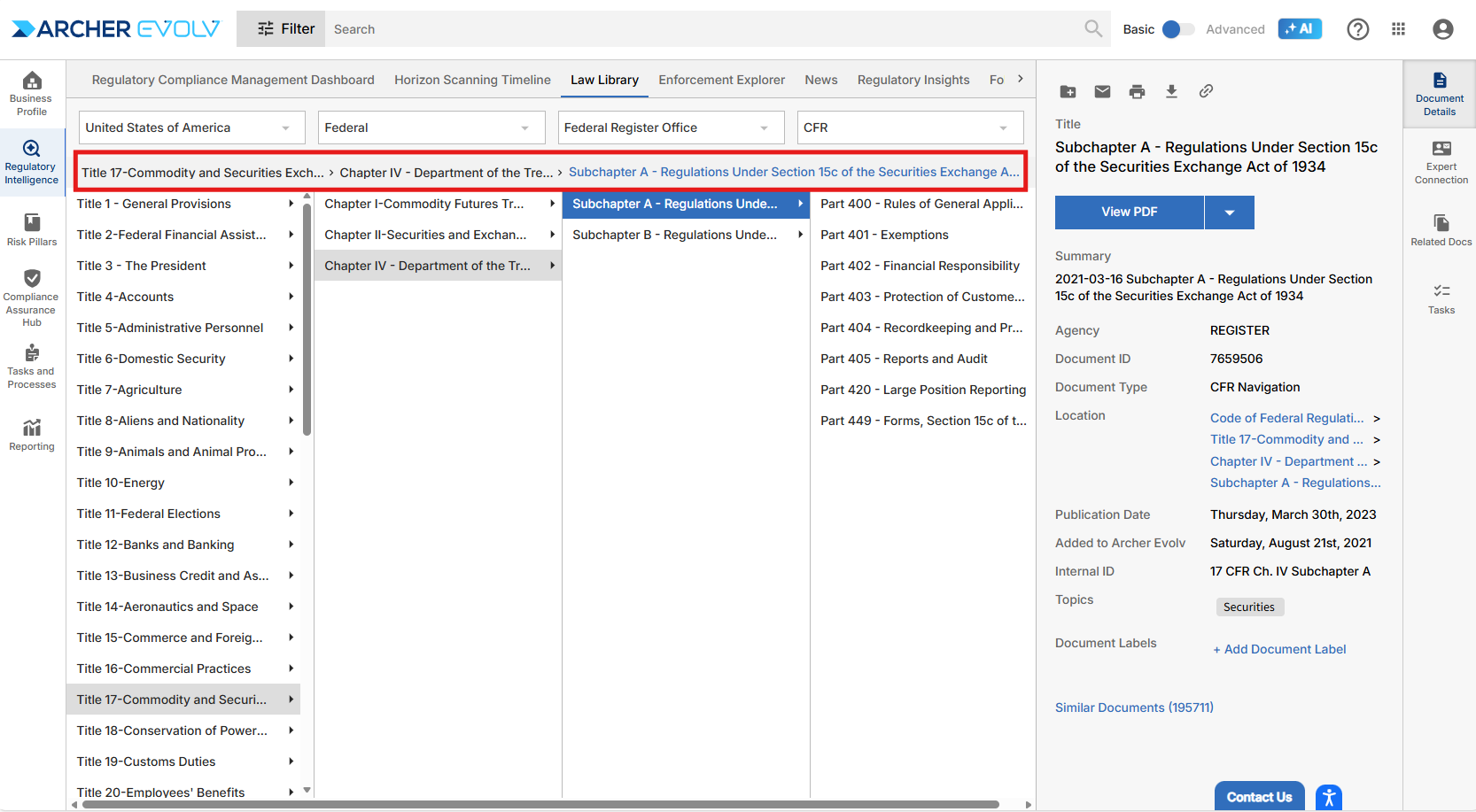Open the United States of America dropdown

191,128
